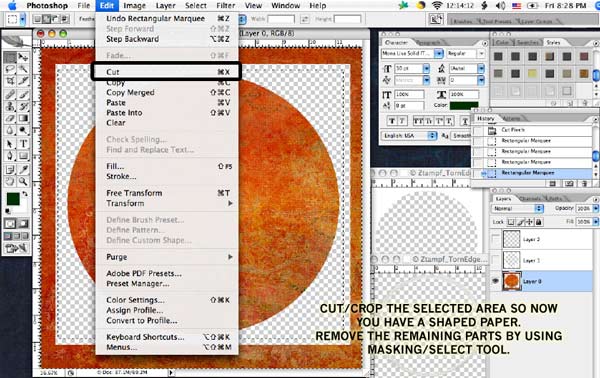The image size is (600, 378).
Task: Expand the Purge submenu
Action: 167,257
